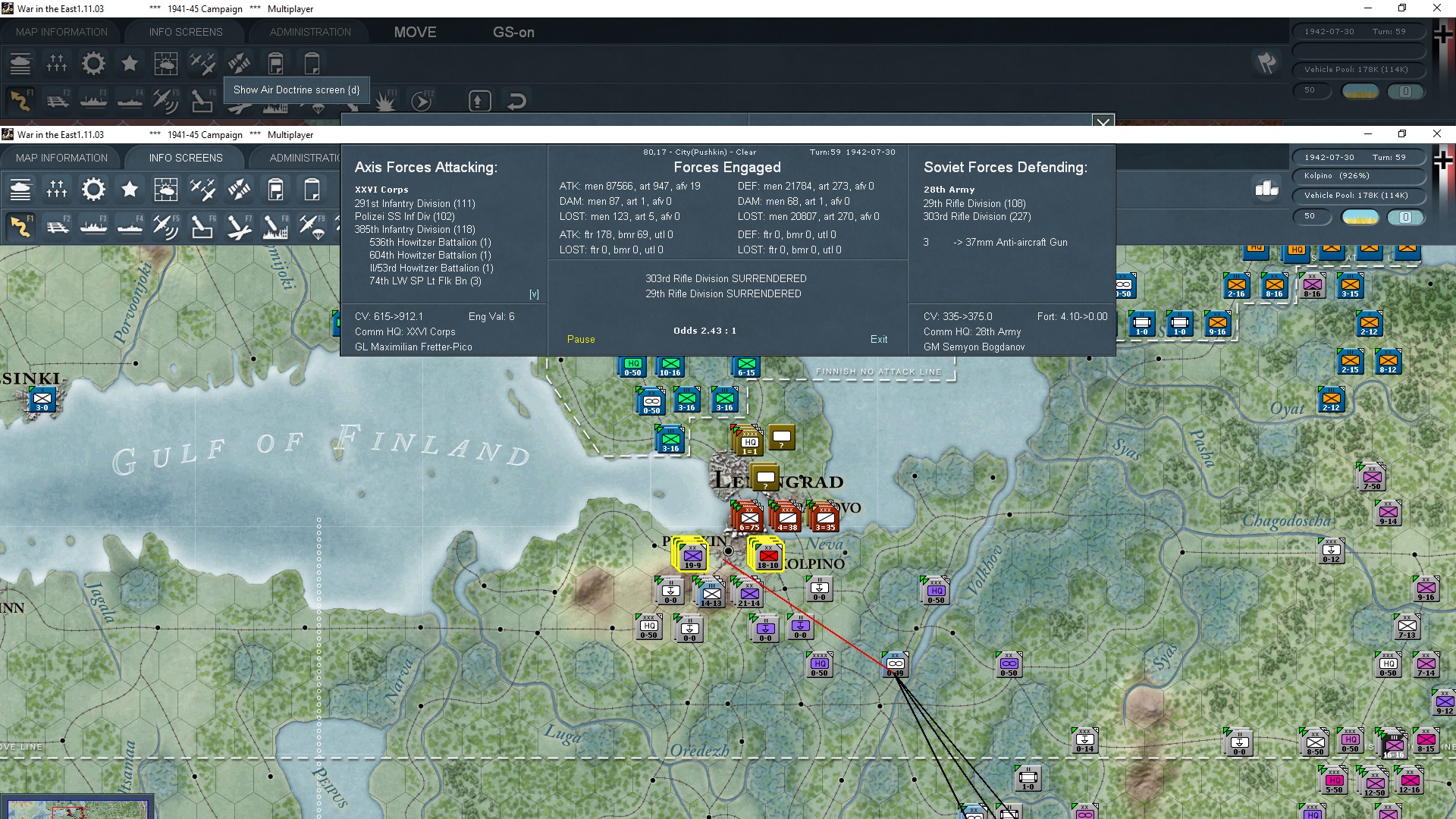Viewport: 1456px width, 819px height.
Task: Click the flags icon in background window
Action: pyautogui.click(x=1266, y=63)
